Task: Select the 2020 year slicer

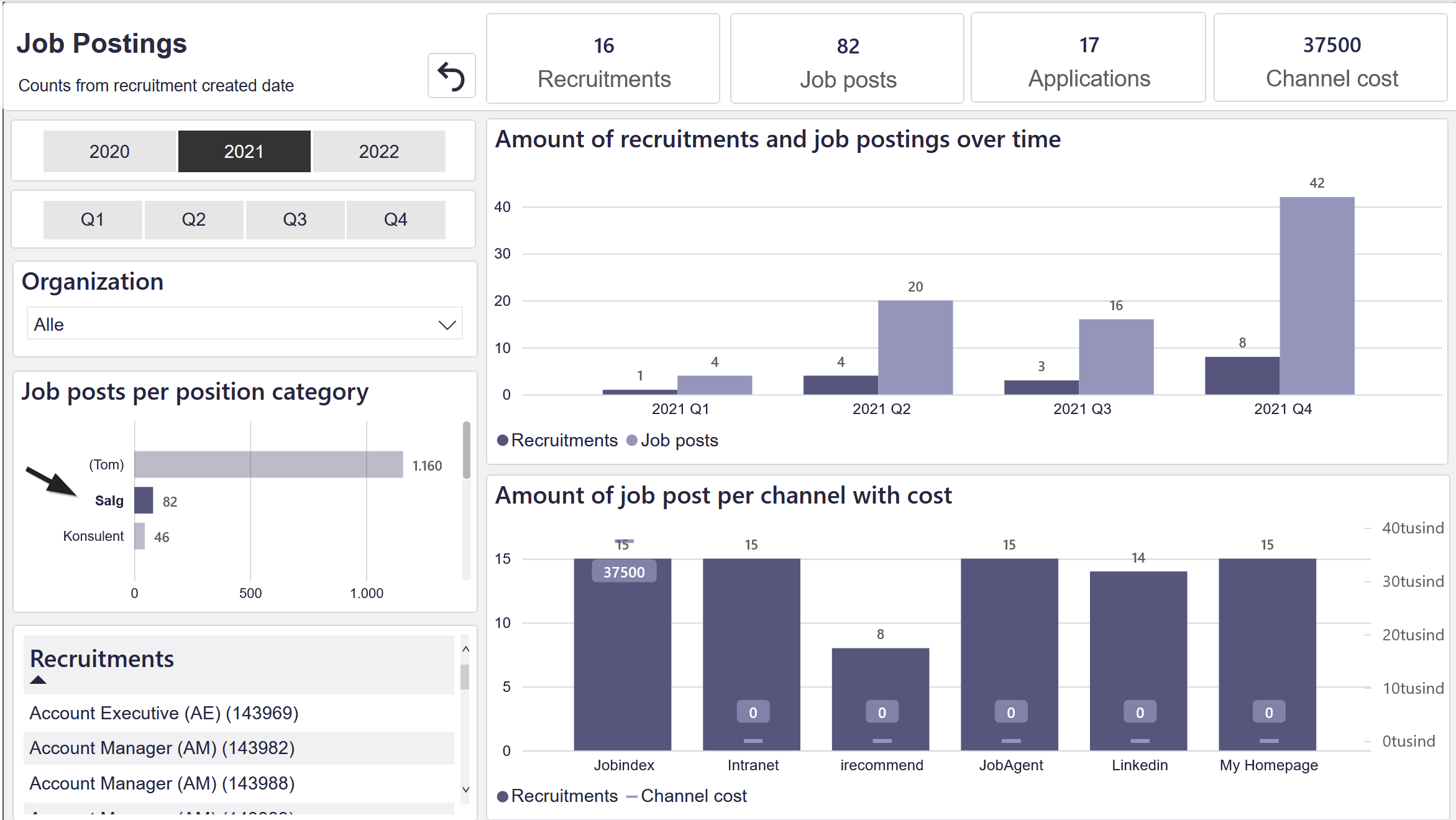Action: pos(109,151)
